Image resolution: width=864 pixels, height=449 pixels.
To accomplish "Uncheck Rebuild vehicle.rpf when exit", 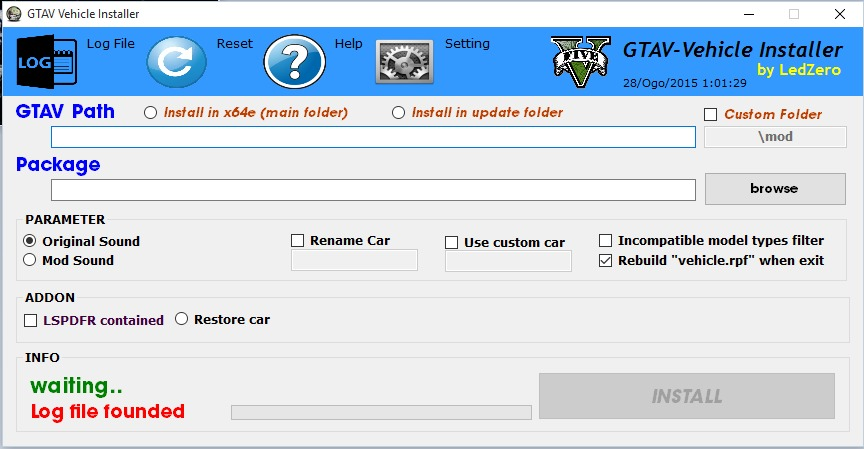I will pos(606,260).
